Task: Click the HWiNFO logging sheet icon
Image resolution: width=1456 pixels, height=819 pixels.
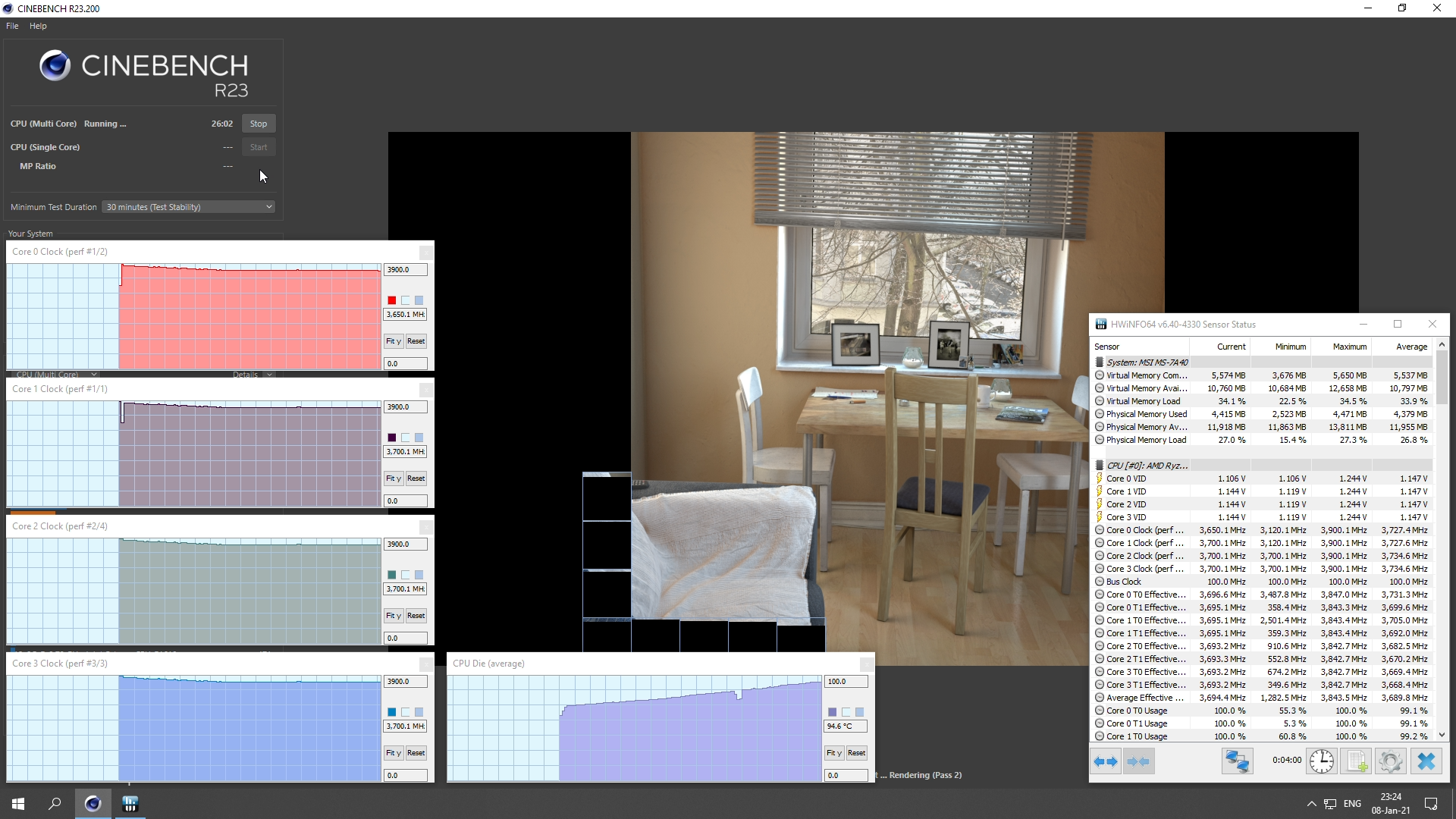Action: click(1356, 761)
